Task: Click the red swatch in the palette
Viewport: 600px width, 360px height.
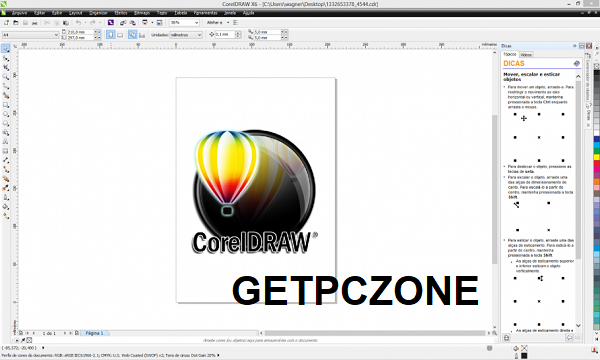Action: click(597, 163)
